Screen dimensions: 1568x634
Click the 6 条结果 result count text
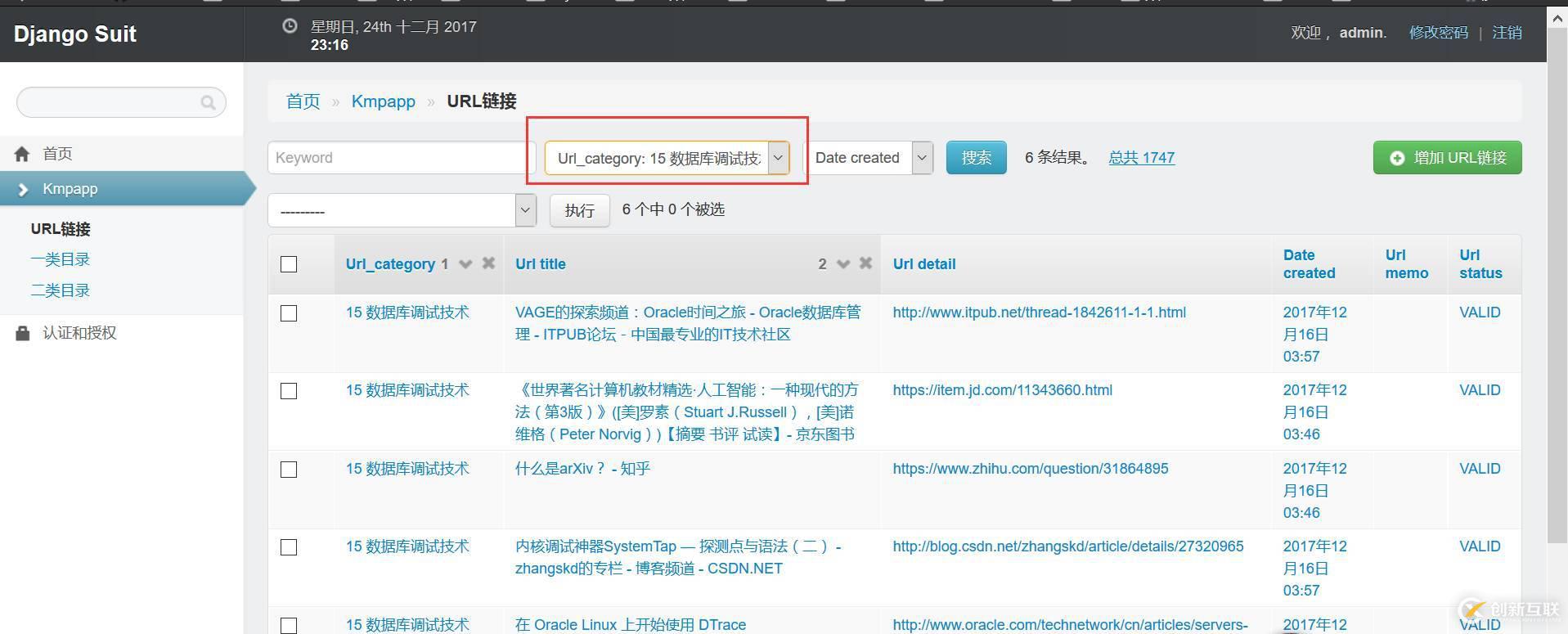(1058, 158)
